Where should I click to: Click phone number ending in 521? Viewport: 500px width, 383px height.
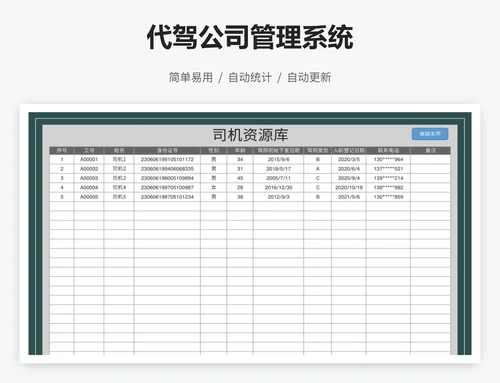coord(388,169)
